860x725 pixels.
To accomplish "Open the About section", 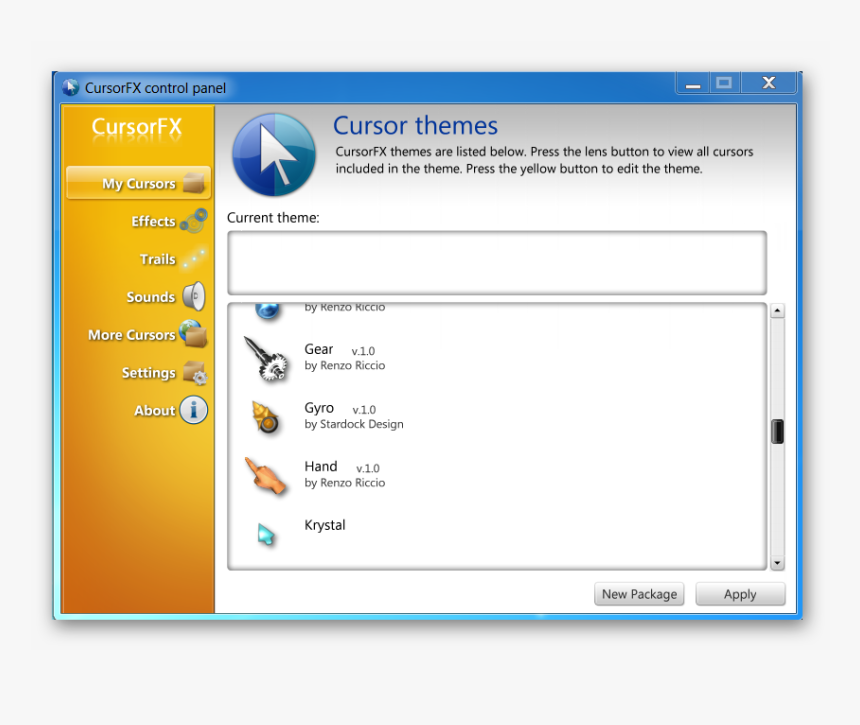I will pyautogui.click(x=155, y=410).
